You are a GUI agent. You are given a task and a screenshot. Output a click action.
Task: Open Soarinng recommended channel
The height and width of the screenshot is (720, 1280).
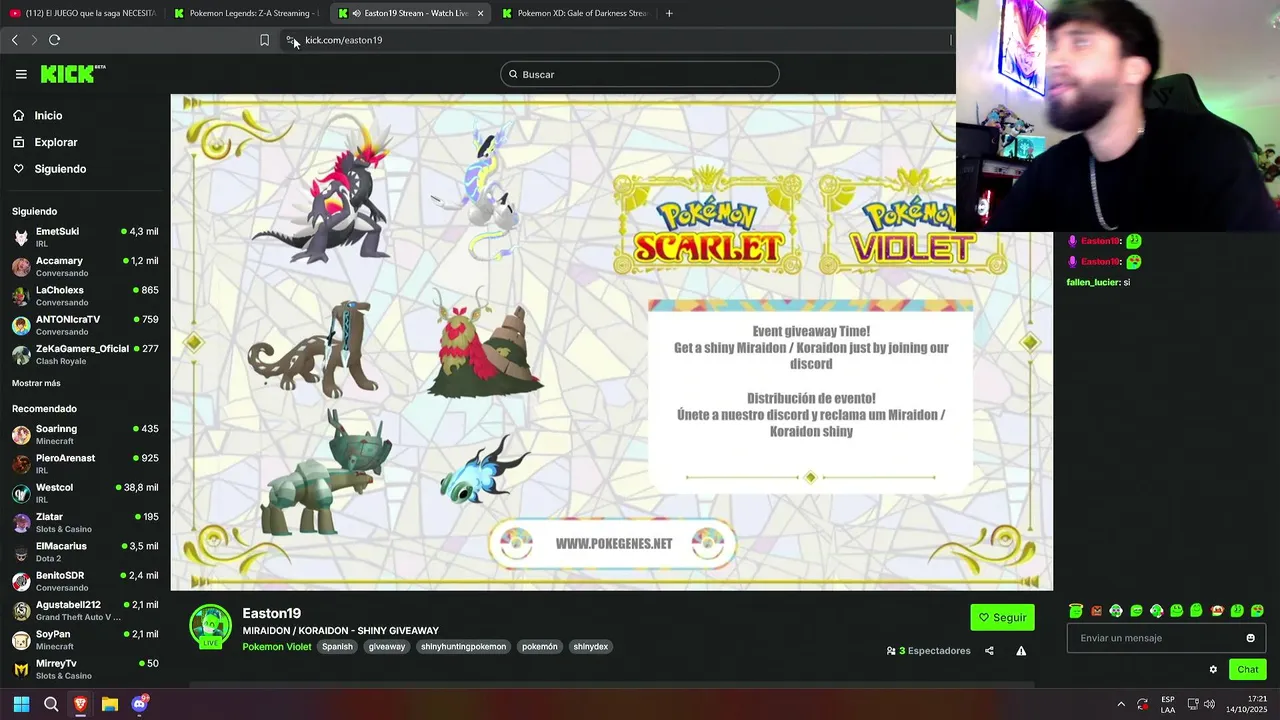[85, 434]
